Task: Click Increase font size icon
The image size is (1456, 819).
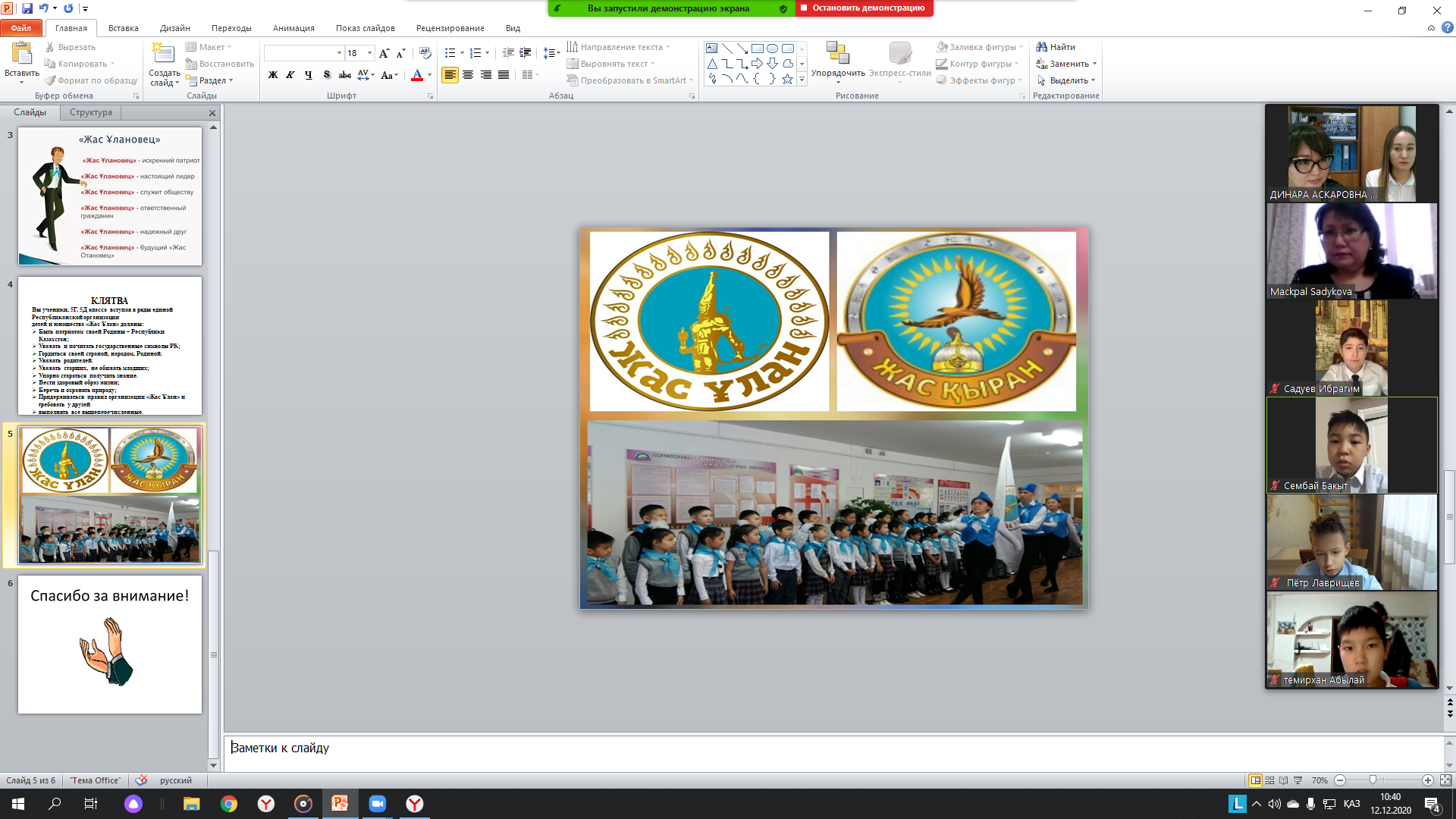Action: coord(384,53)
